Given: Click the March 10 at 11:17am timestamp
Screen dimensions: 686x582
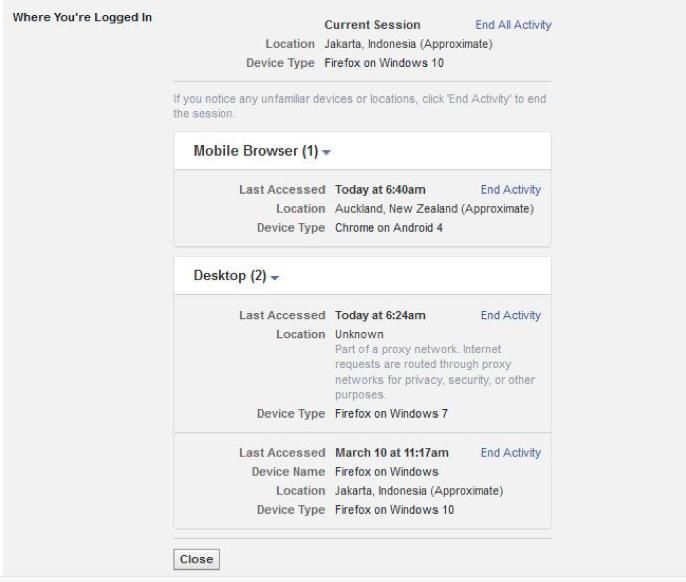Looking at the screenshot, I should (391, 453).
